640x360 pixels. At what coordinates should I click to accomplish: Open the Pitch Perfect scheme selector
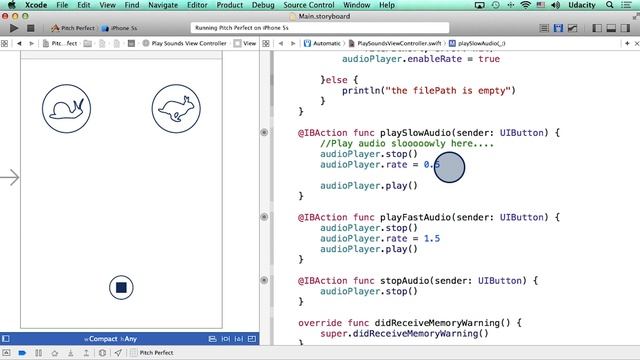tap(73, 28)
